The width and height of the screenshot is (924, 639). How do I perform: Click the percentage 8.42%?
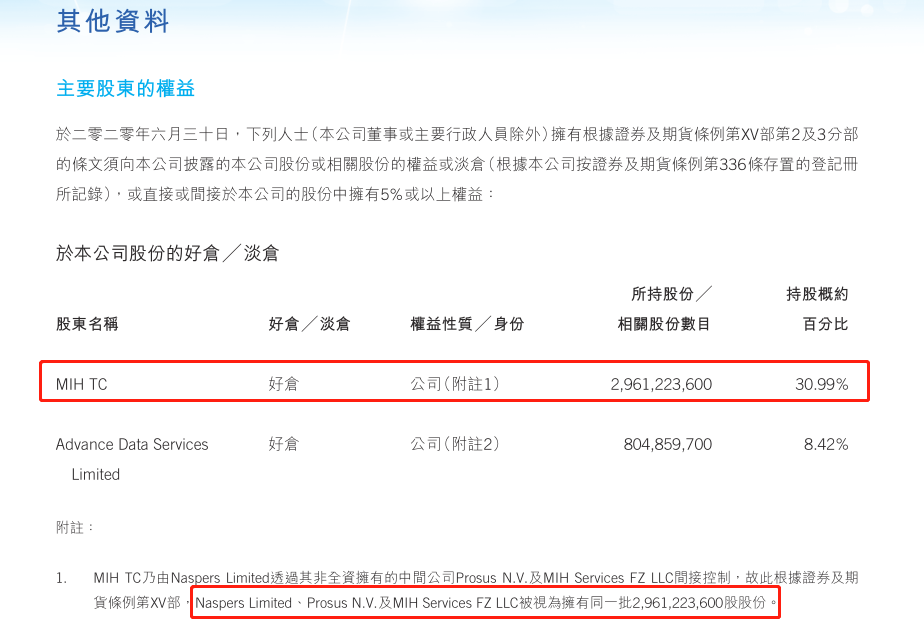tap(826, 444)
